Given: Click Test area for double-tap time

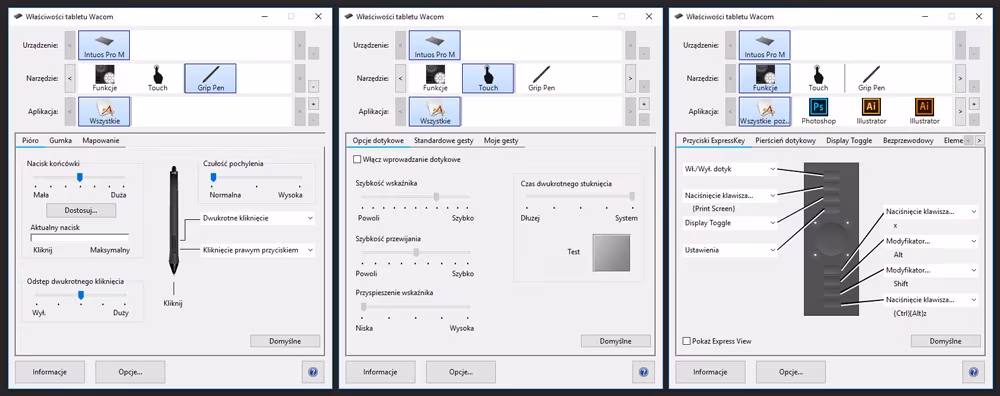Looking at the screenshot, I should tap(611, 253).
